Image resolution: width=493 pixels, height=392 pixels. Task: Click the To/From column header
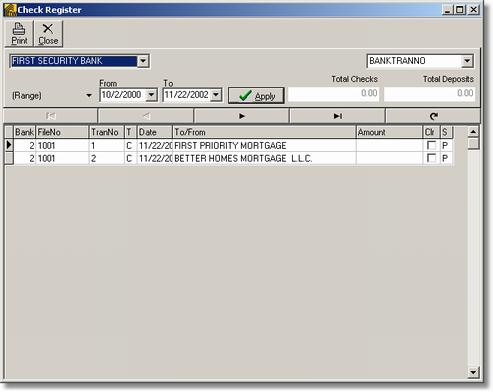[x=264, y=132]
